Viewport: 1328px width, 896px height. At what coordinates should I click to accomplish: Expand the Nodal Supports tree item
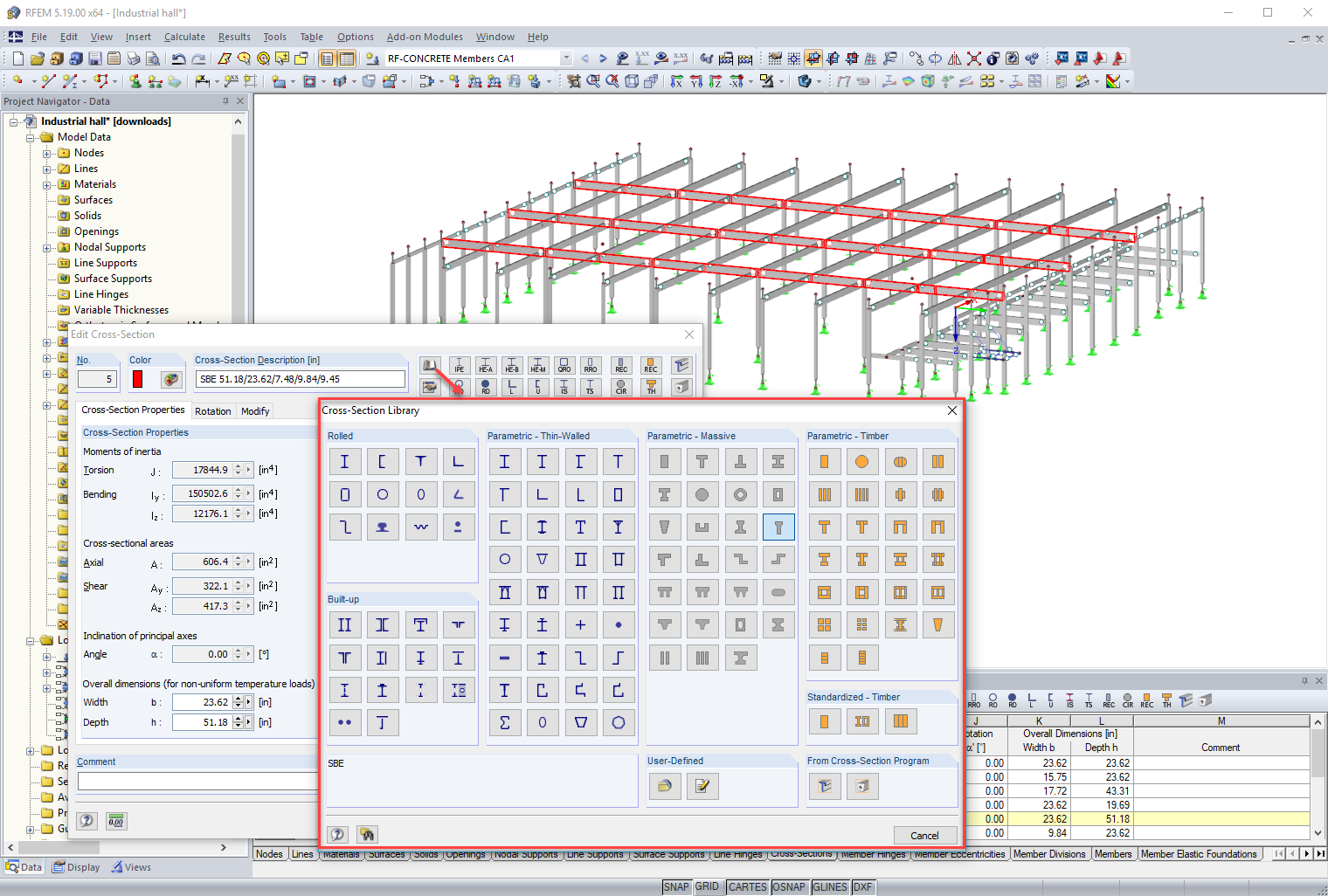[x=47, y=247]
